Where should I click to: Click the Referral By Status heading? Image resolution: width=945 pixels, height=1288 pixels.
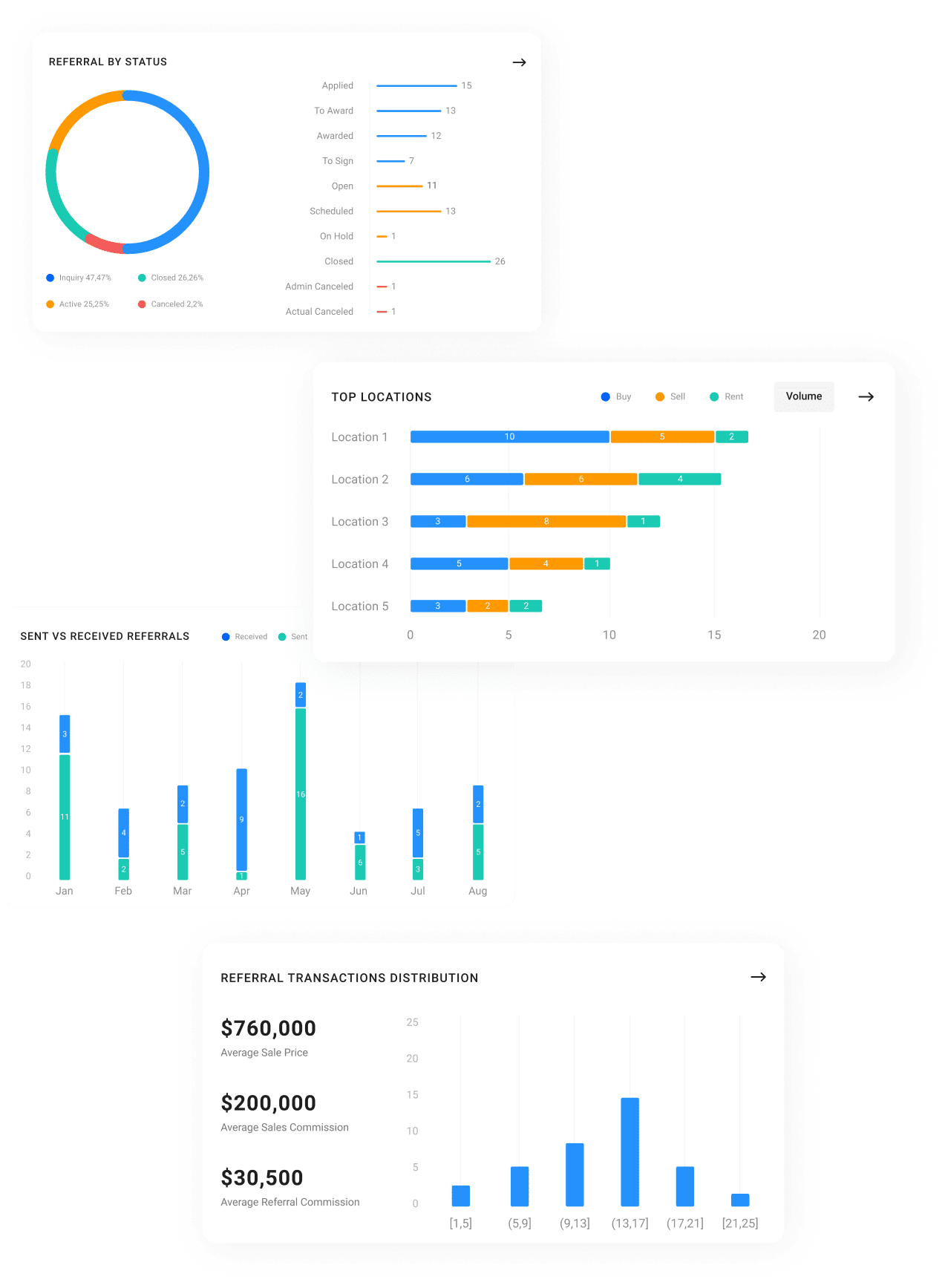pos(108,62)
